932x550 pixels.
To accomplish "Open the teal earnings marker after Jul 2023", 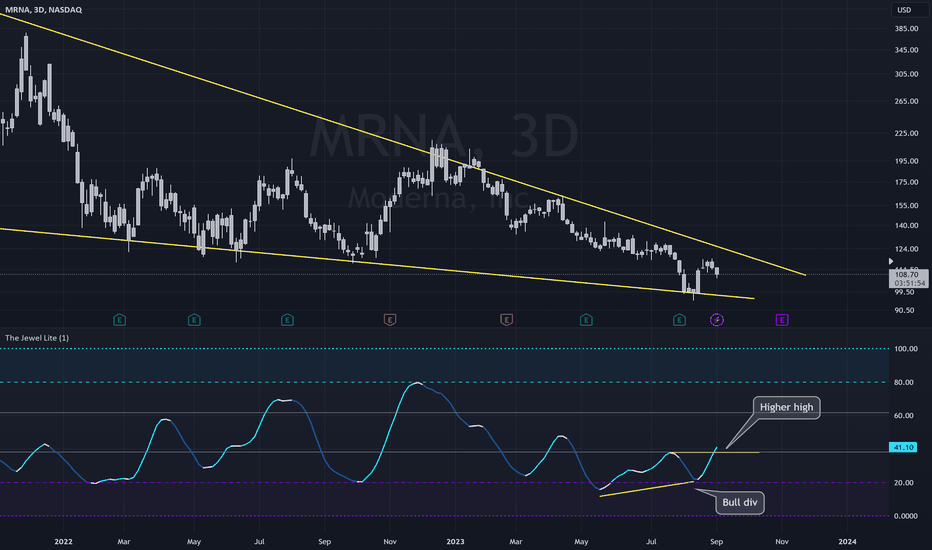I will 679,320.
